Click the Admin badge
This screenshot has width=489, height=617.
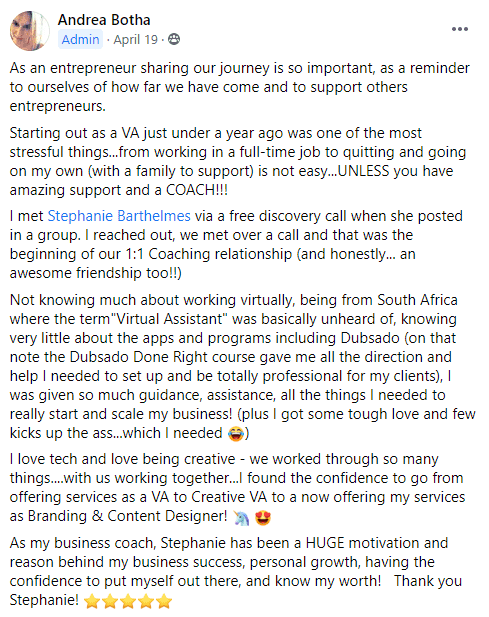(80, 39)
